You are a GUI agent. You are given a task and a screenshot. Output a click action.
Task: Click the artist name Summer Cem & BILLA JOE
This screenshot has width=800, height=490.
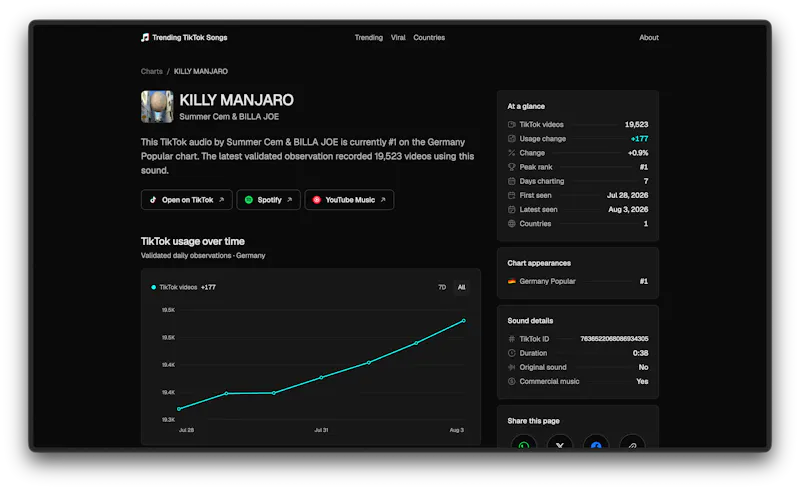[x=229, y=117]
